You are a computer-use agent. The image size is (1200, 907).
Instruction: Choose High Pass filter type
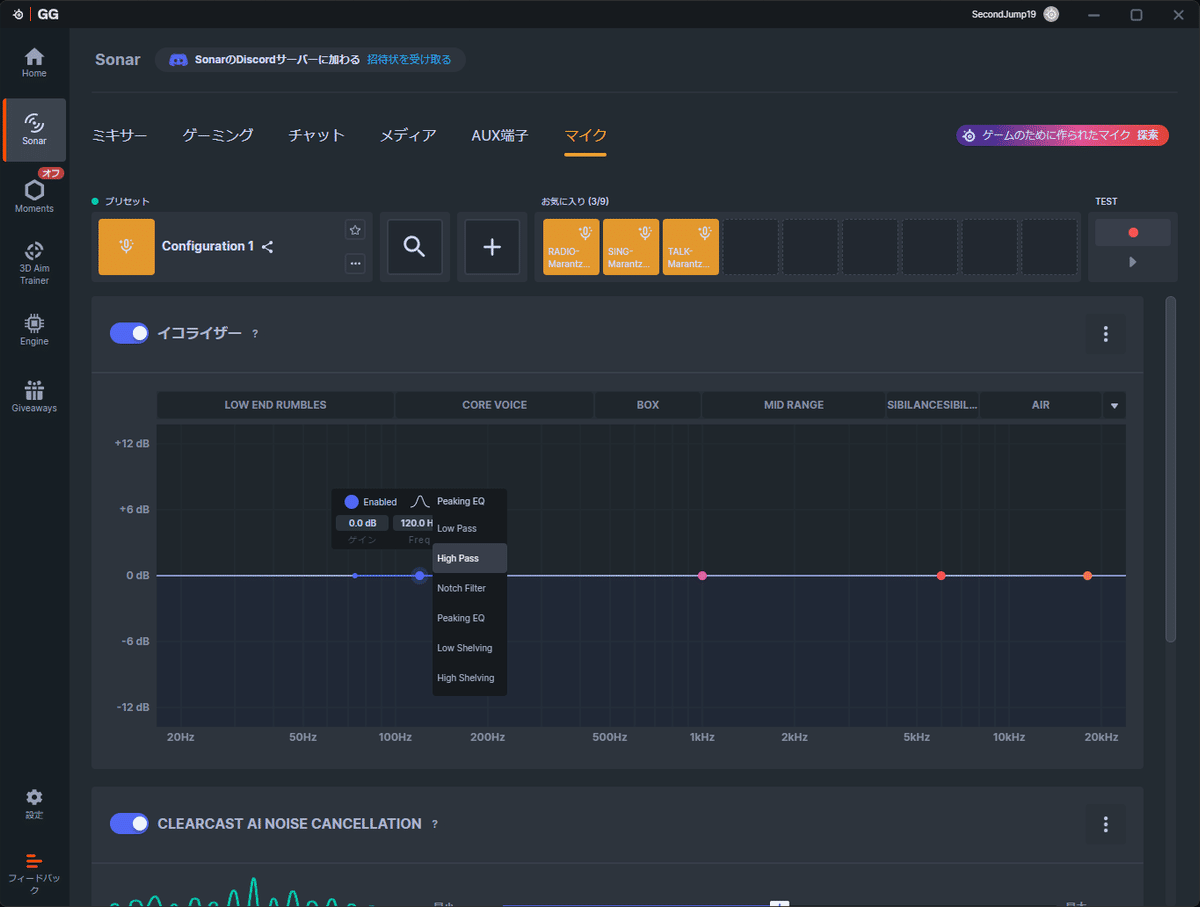[470, 558]
